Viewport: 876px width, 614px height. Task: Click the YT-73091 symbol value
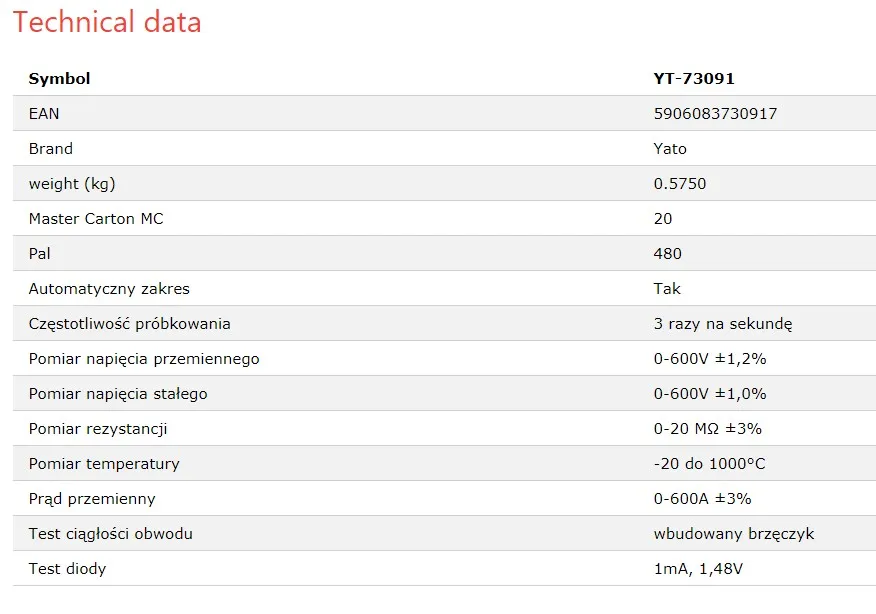click(694, 79)
